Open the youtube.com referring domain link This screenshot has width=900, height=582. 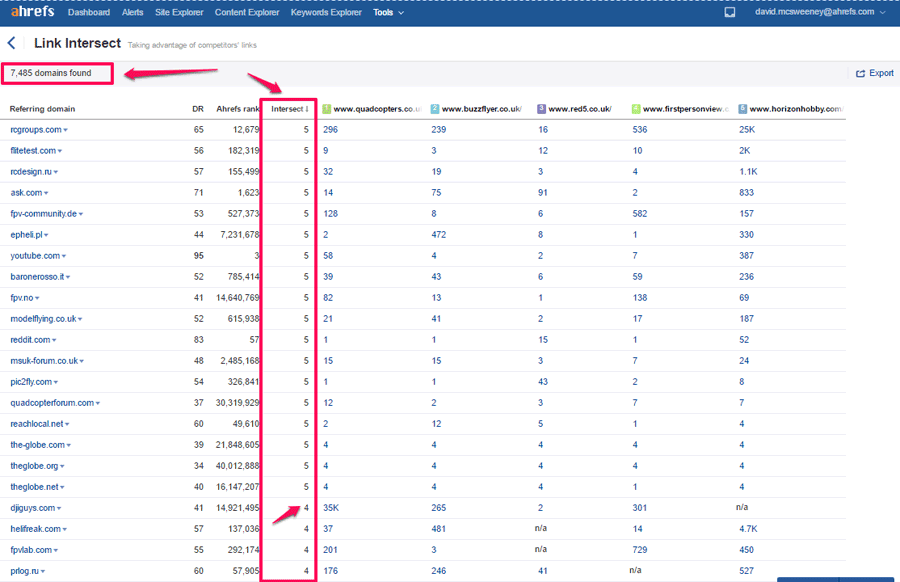click(x=35, y=256)
